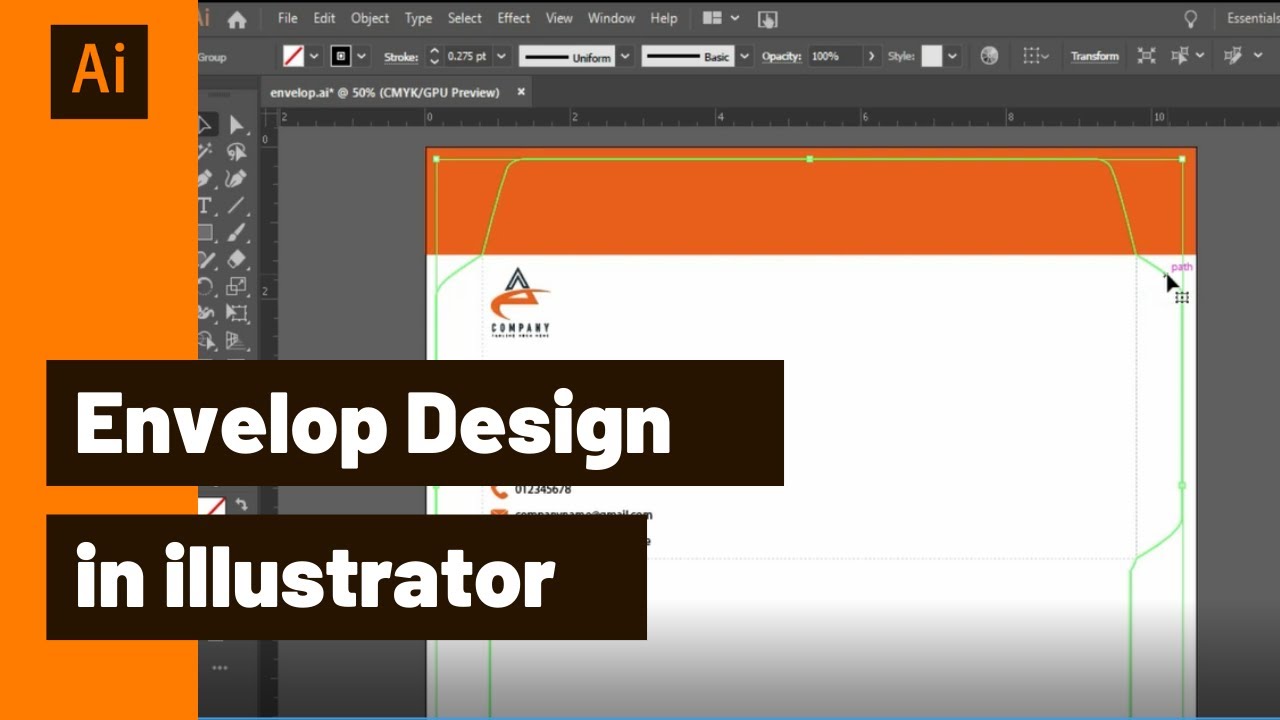Click the company logo on the artboard
This screenshot has height=720, width=1280.
[x=520, y=304]
